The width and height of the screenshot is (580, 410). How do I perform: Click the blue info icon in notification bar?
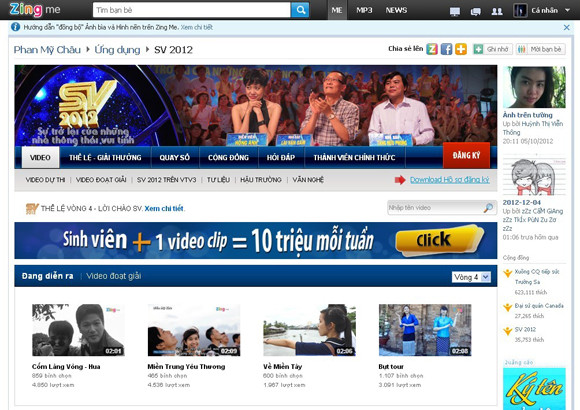pos(16,27)
